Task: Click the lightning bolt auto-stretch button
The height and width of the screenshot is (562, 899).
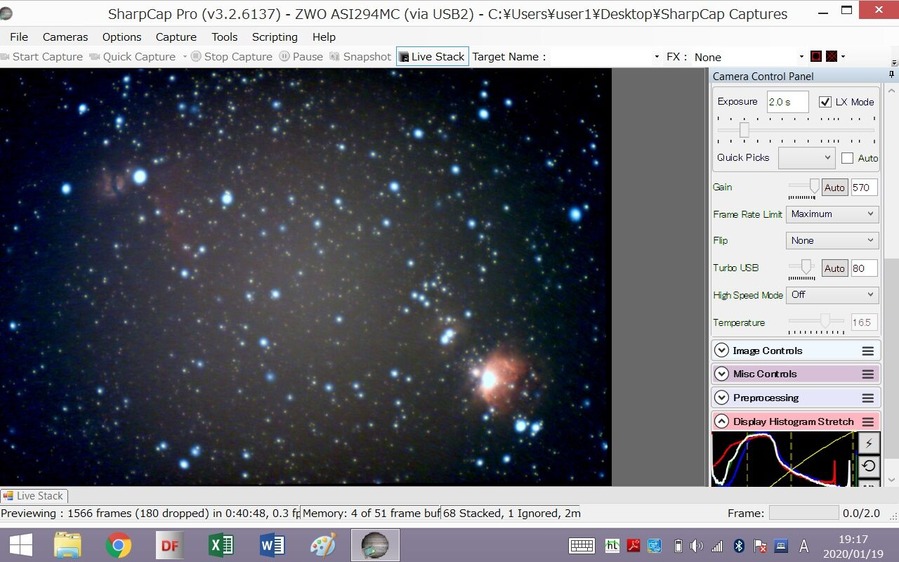Action: tap(869, 443)
